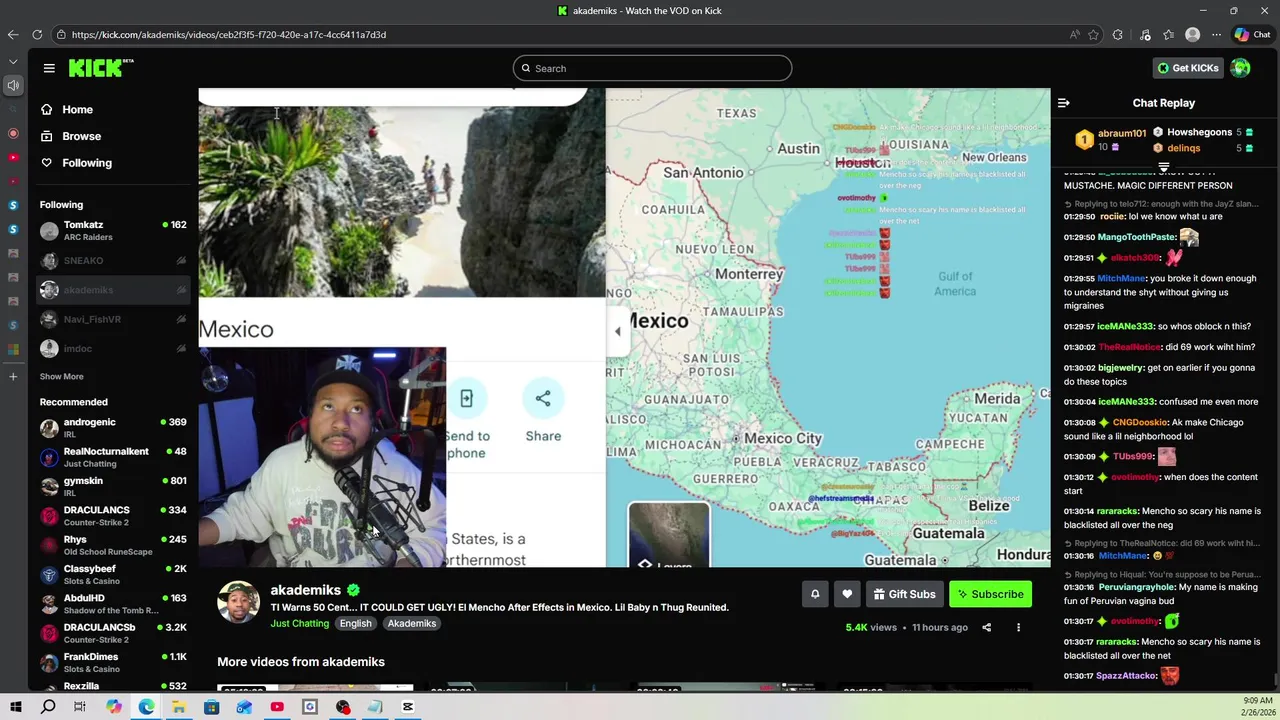This screenshot has height=720, width=1280.
Task: Click abraum101 in chat leaderboard
Action: click(1121, 133)
